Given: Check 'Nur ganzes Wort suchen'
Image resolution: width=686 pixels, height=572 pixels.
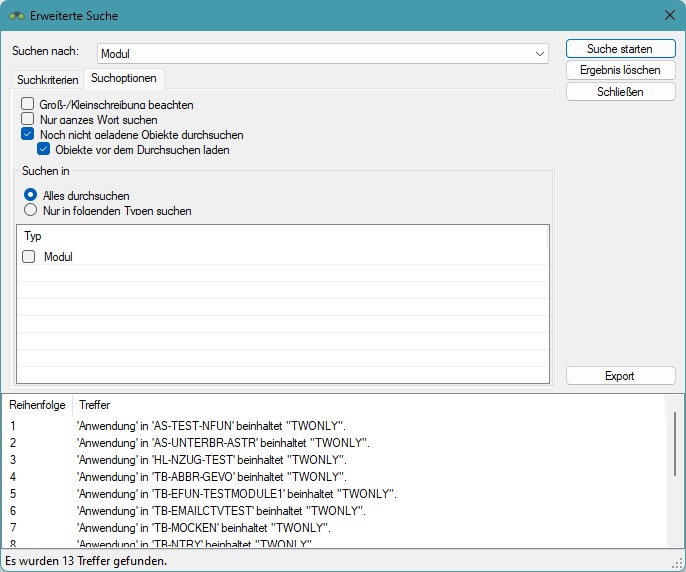Looking at the screenshot, I should (x=28, y=119).
